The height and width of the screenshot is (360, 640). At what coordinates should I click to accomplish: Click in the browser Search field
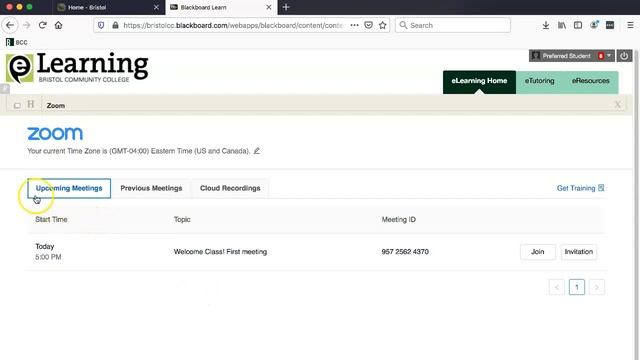(453, 25)
